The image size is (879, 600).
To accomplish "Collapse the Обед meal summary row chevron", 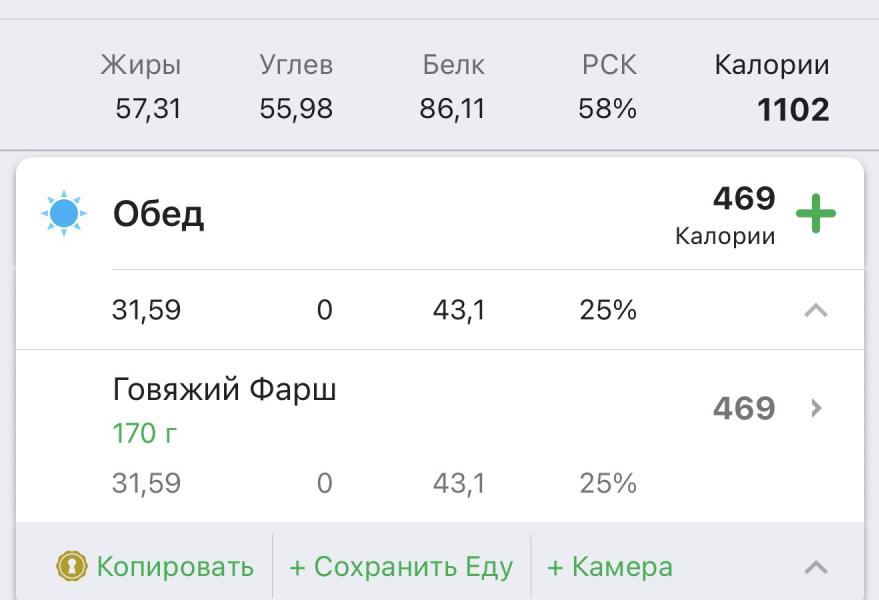I will tap(816, 310).
